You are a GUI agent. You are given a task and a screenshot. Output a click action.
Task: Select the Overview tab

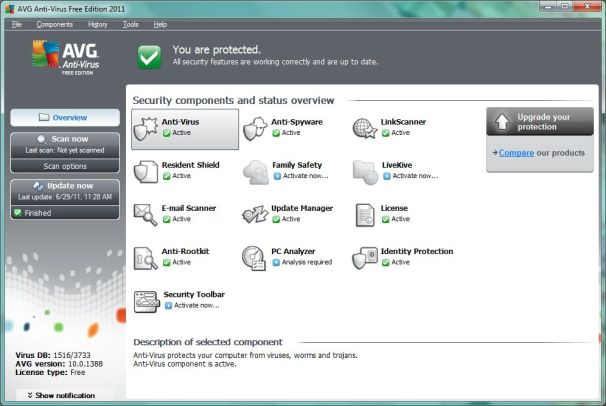65,117
